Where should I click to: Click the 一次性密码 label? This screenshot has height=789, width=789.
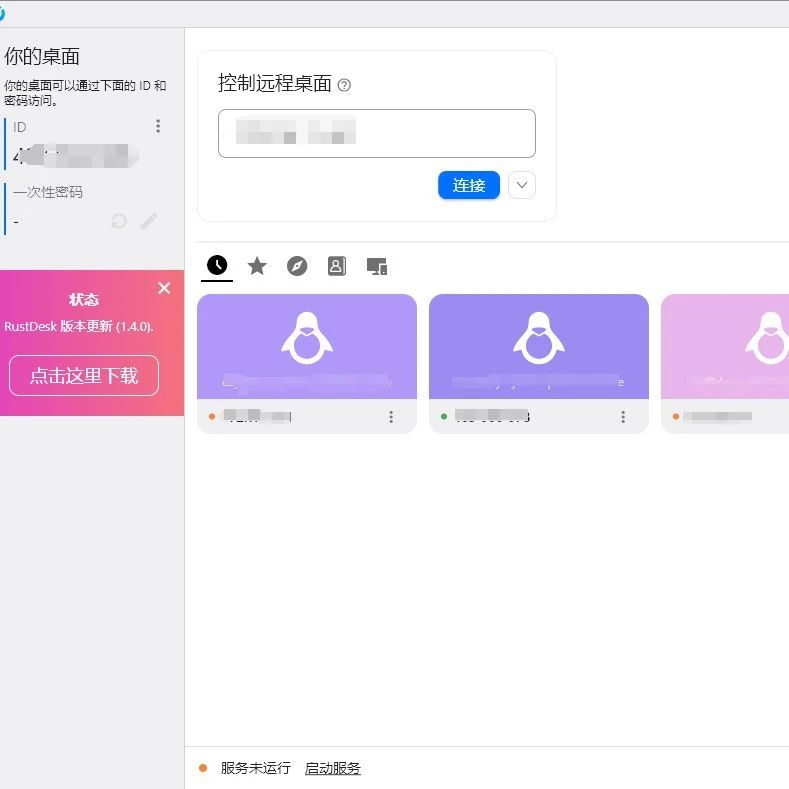pos(48,192)
